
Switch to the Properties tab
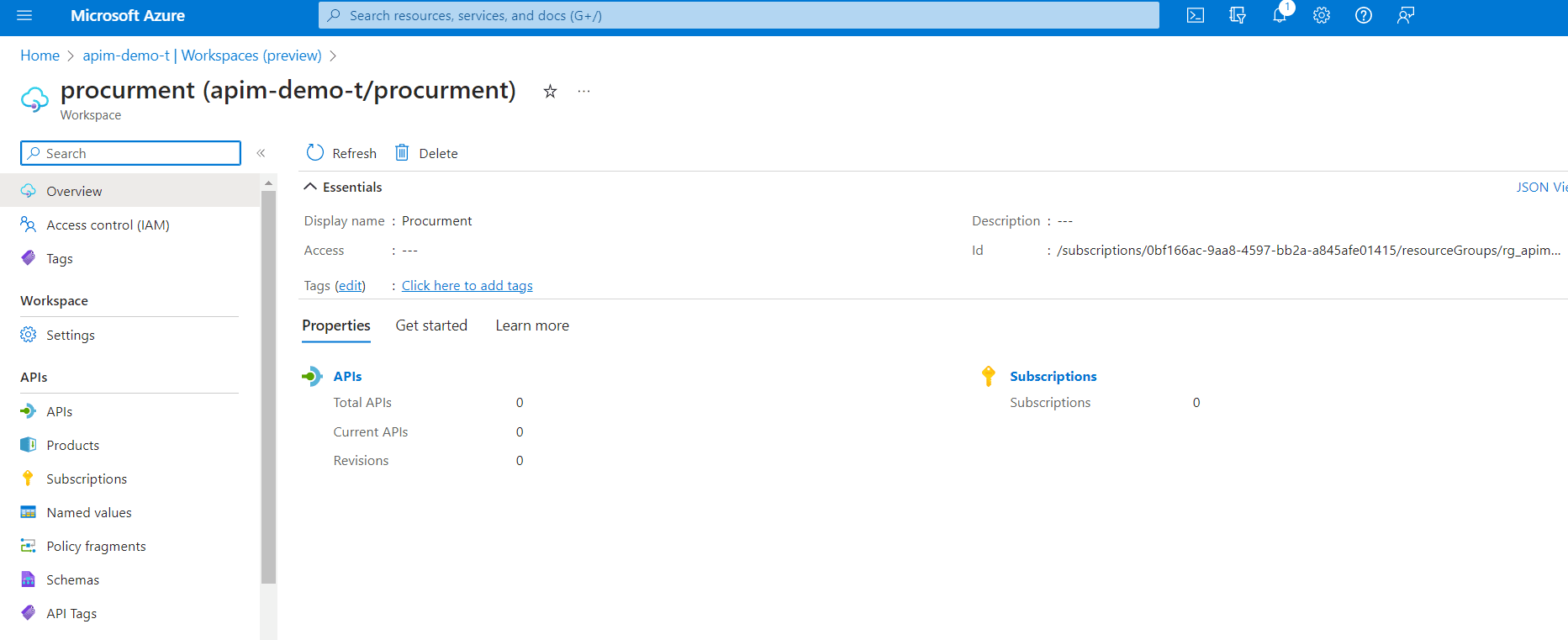[x=336, y=325]
